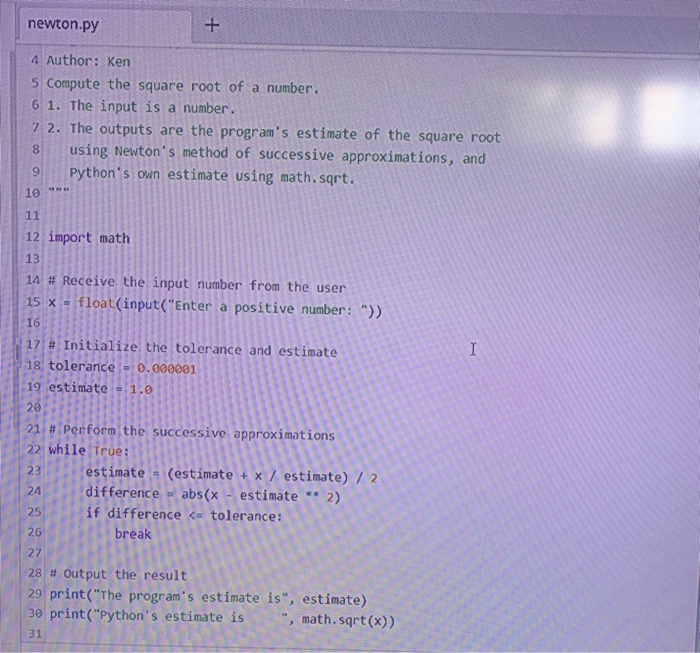Click the word 'tolerance' on line 18
Screen dimensions: 700x653
click(x=82, y=366)
